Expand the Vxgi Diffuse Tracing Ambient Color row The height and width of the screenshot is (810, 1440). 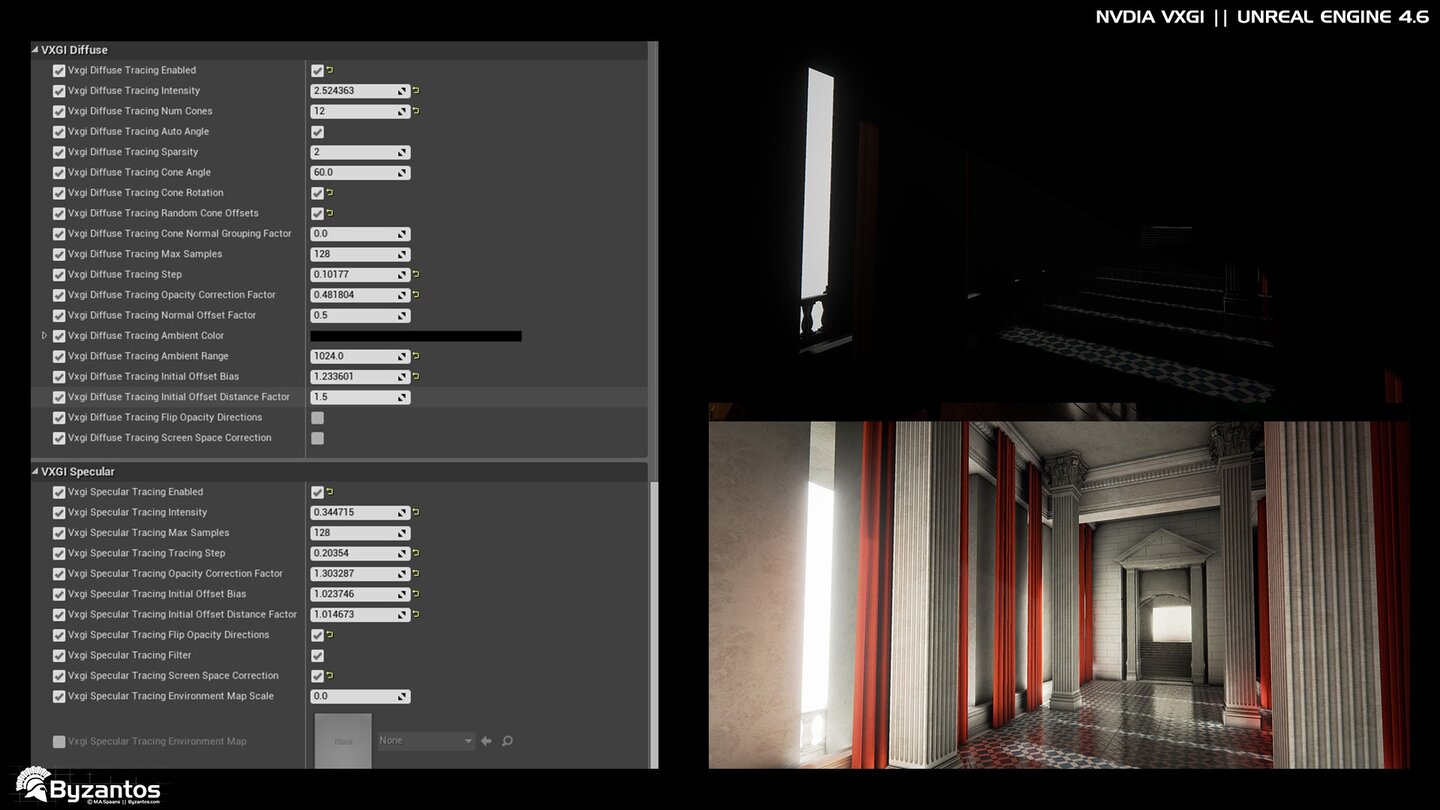click(x=44, y=336)
